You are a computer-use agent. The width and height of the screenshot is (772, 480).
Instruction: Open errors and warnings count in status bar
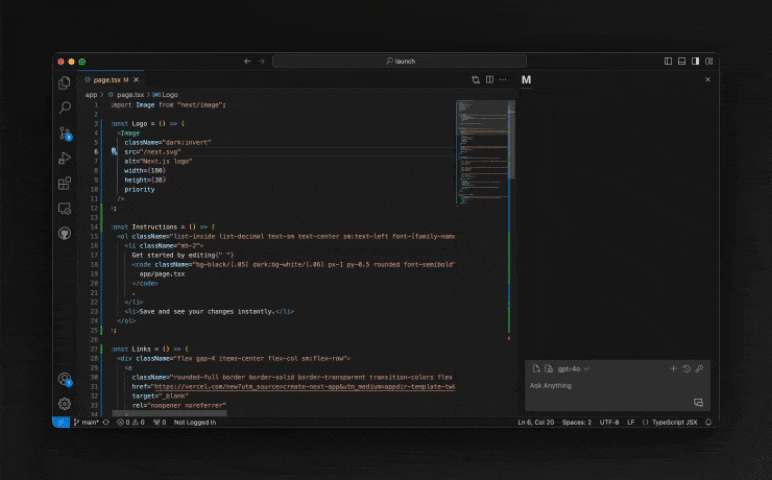tap(130, 422)
